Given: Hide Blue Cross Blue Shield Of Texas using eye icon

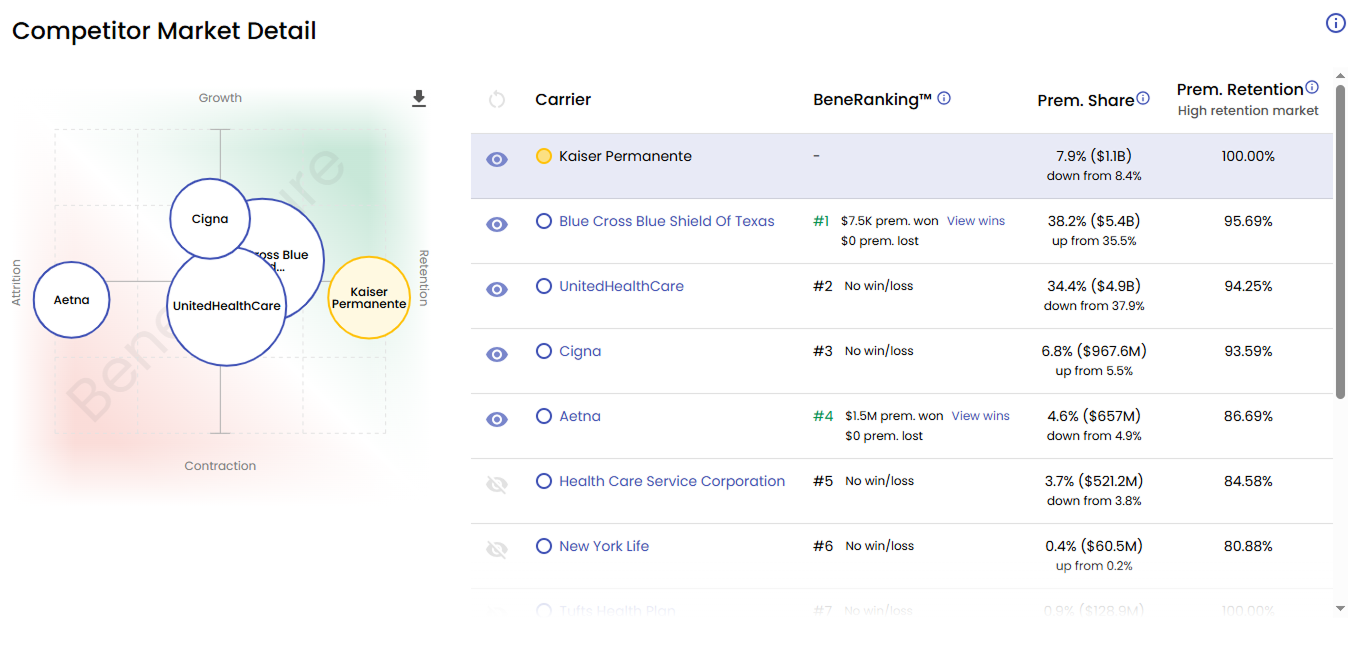Looking at the screenshot, I should click(x=496, y=223).
